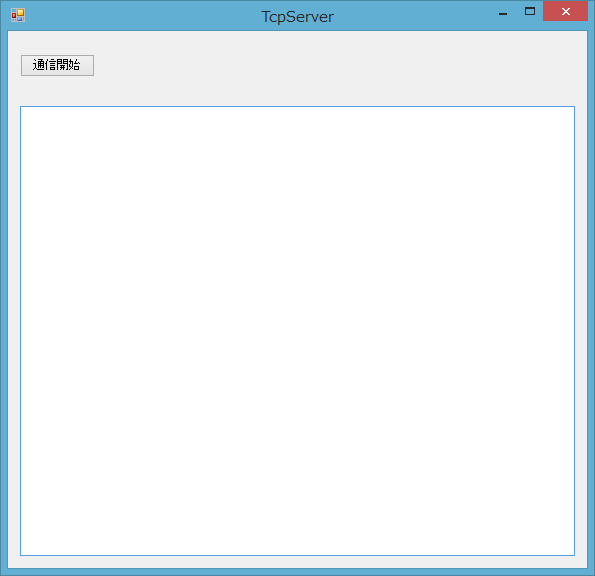Click the TcpServer title bar text
Image resolution: width=595 pixels, height=576 pixels.
tap(298, 17)
